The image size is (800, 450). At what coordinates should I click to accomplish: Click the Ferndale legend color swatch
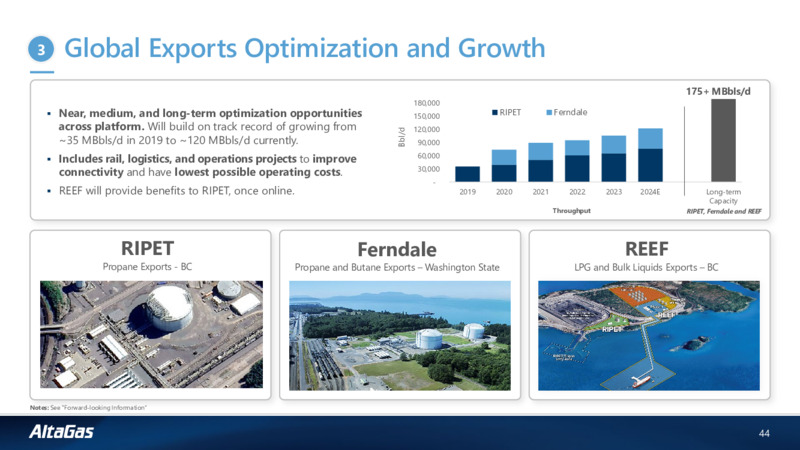[549, 112]
